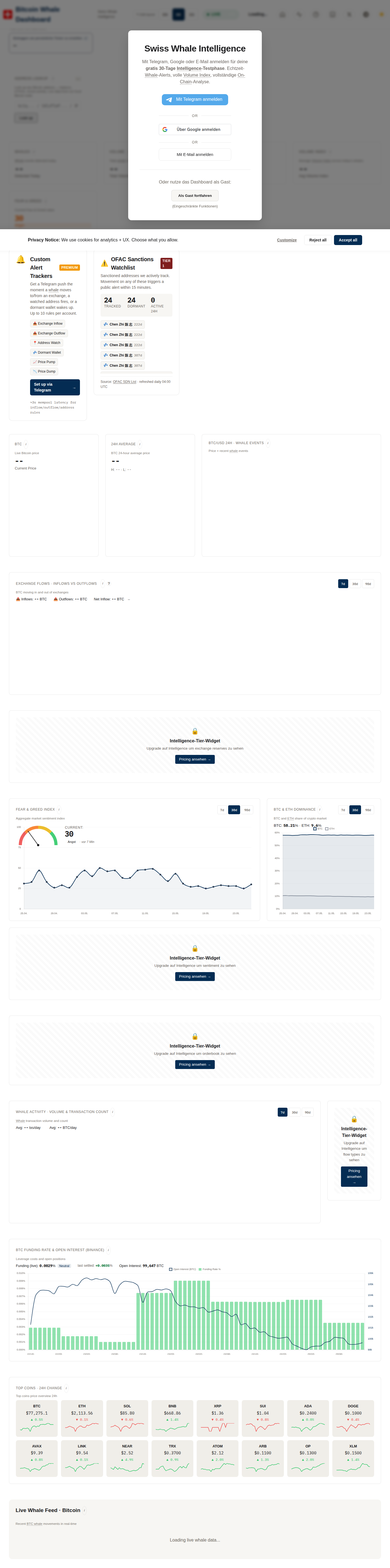This screenshot has height=1568, width=390.
Task: Set Whale Activity chart to 90d
Action: tap(308, 1112)
